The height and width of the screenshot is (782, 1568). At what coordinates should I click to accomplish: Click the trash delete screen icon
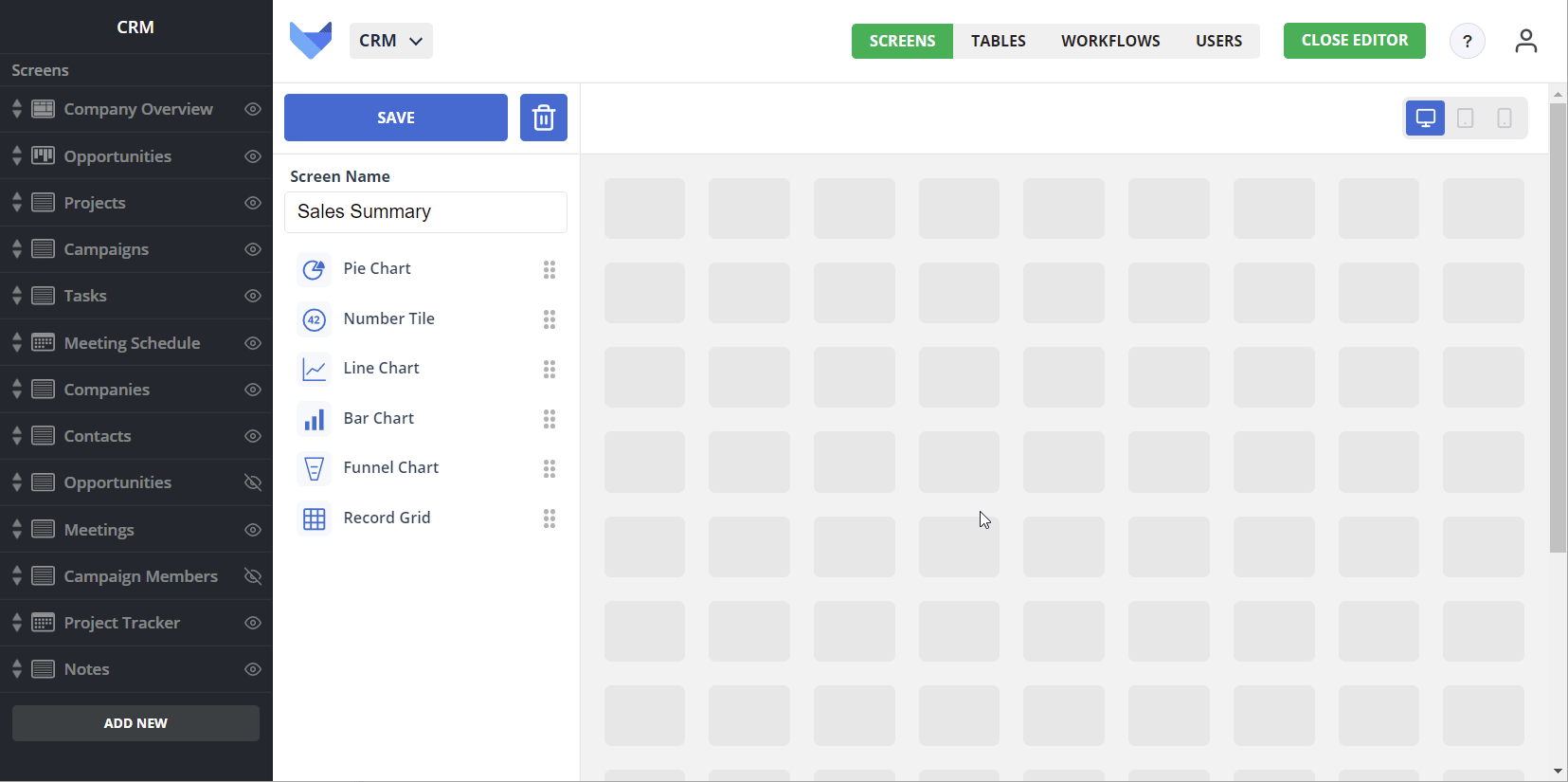[543, 118]
